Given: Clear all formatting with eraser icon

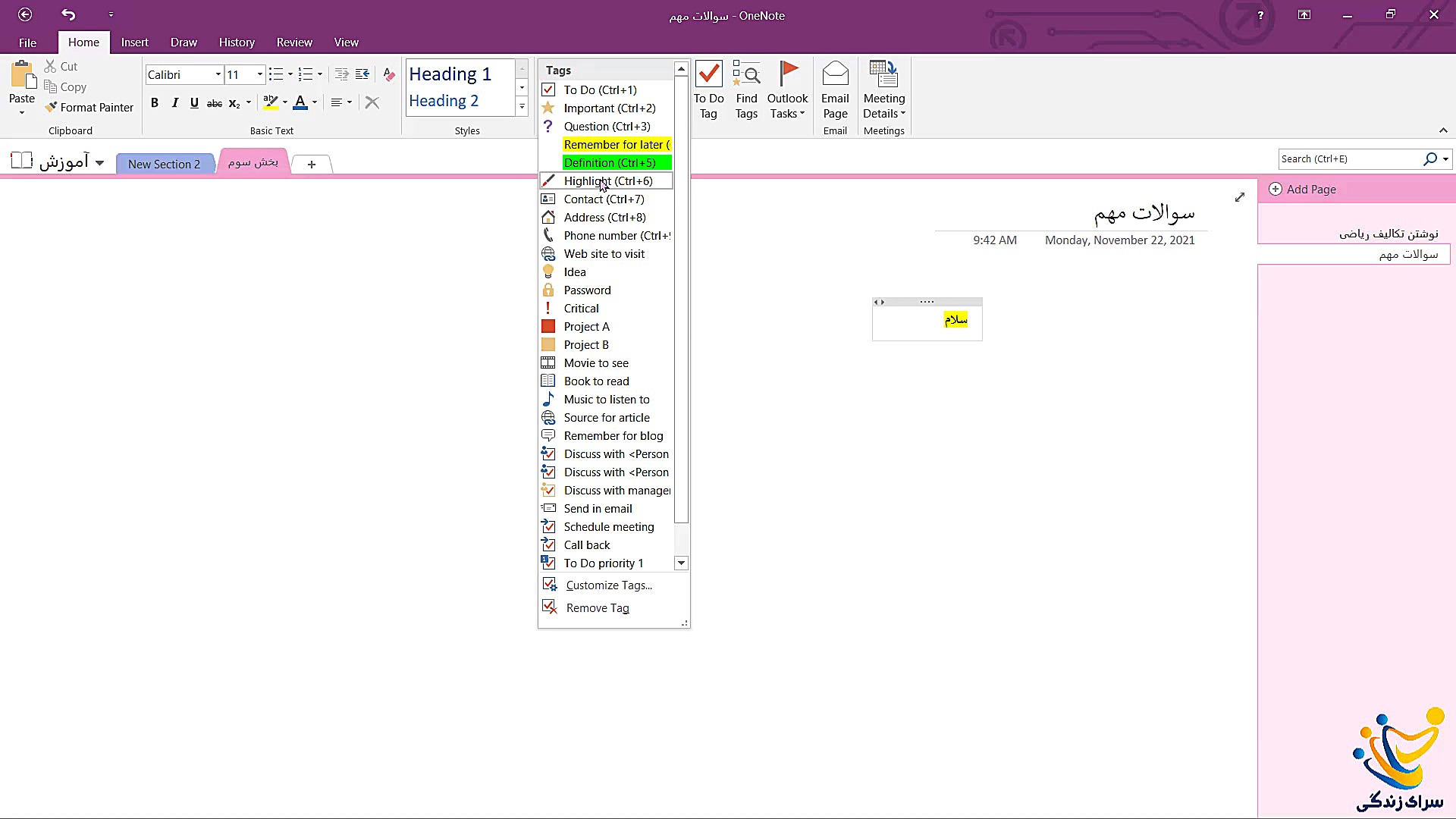Looking at the screenshot, I should [389, 74].
